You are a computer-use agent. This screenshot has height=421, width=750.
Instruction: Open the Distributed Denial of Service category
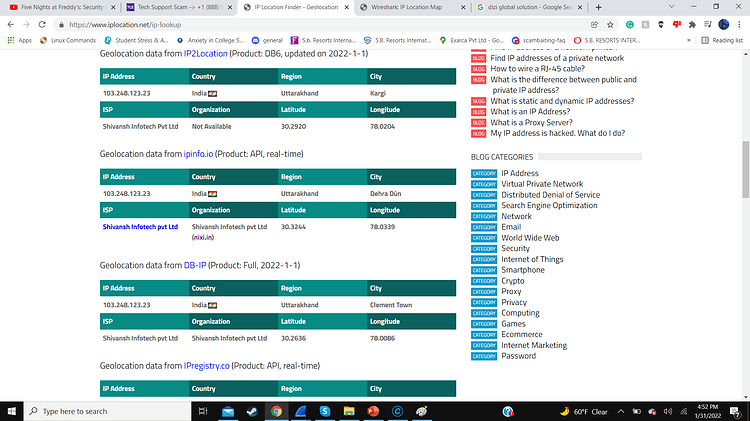point(550,195)
